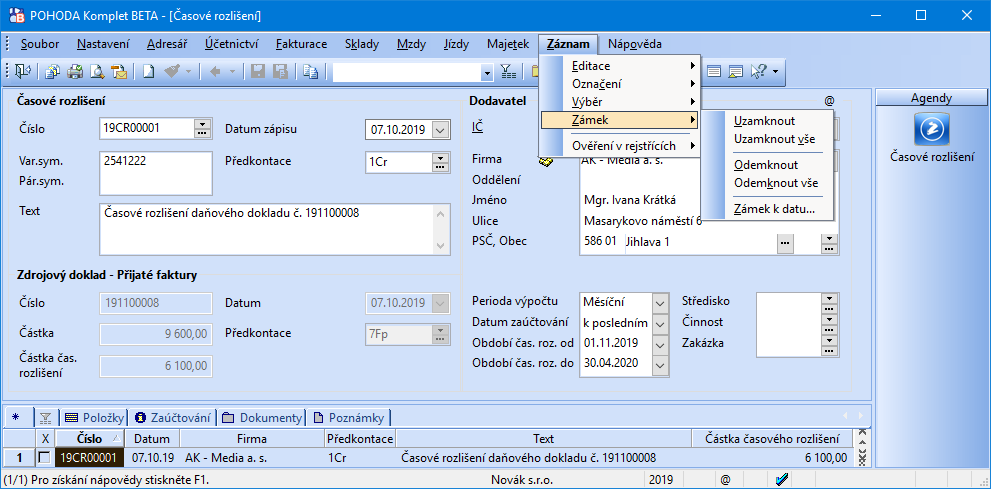Expand the Datum zaúčtování dropdown
Viewport: 991px width, 489px height.
click(x=660, y=323)
